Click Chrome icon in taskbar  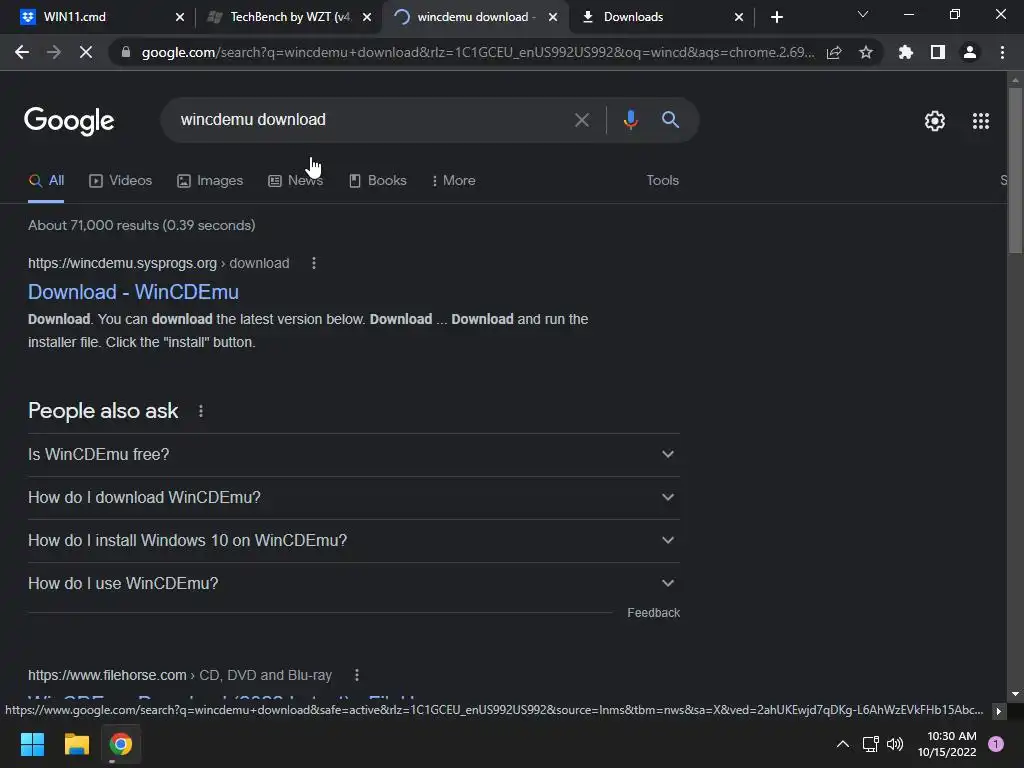tap(121, 744)
